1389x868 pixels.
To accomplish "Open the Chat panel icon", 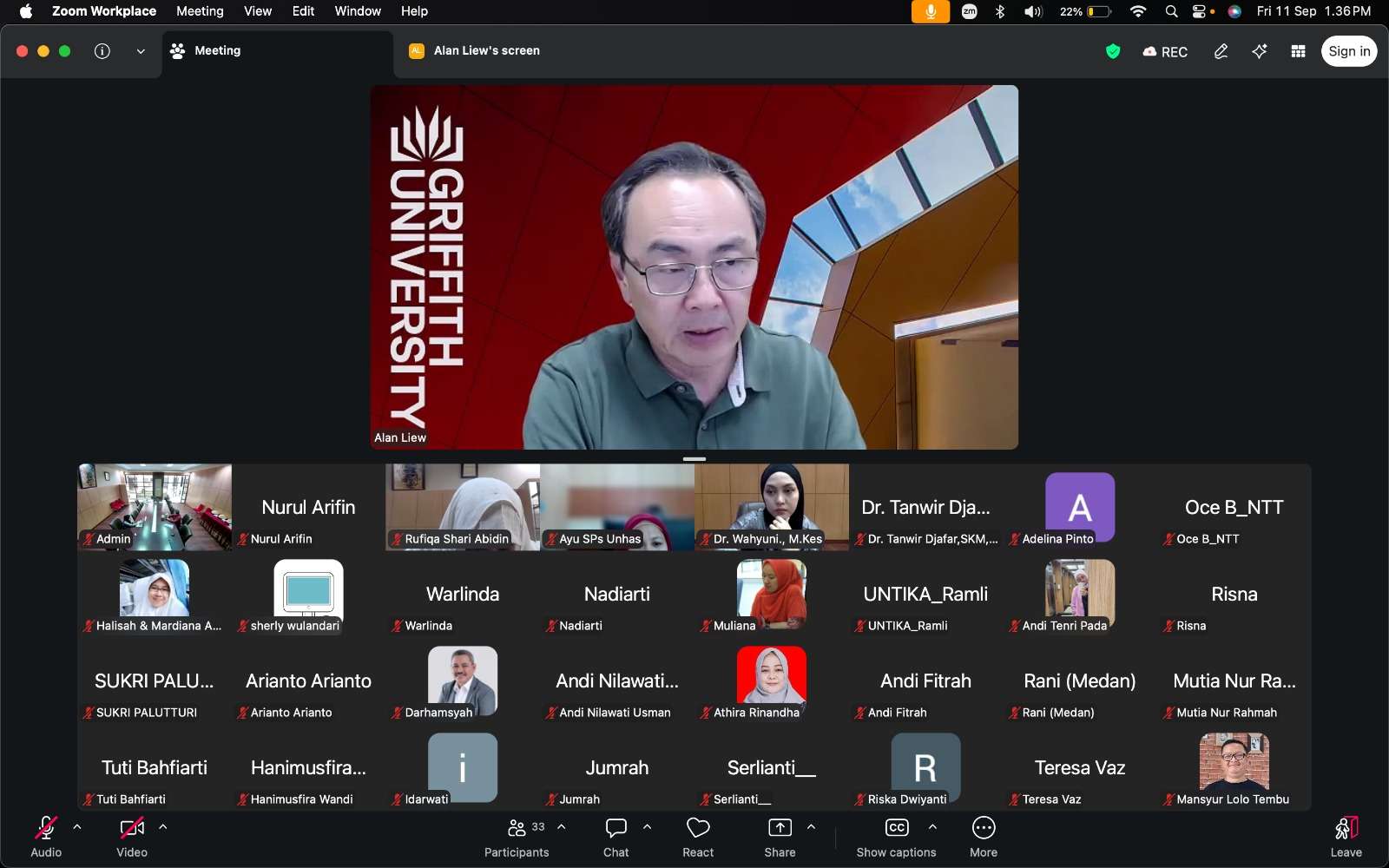I will (616, 828).
